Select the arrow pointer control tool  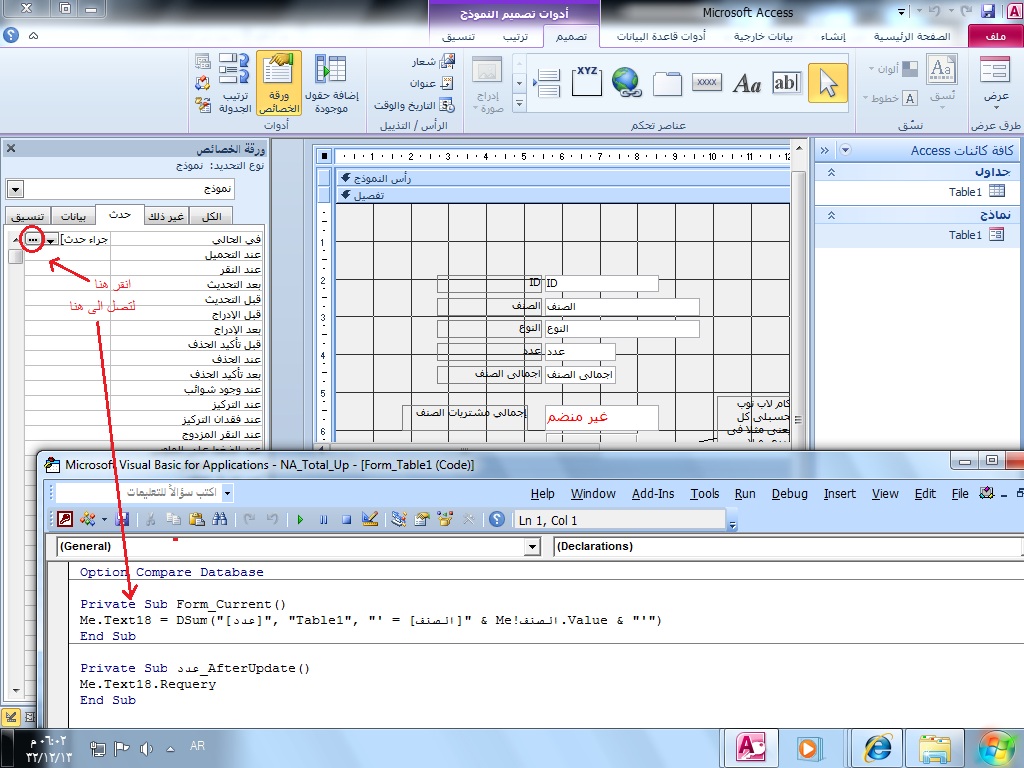click(x=827, y=83)
